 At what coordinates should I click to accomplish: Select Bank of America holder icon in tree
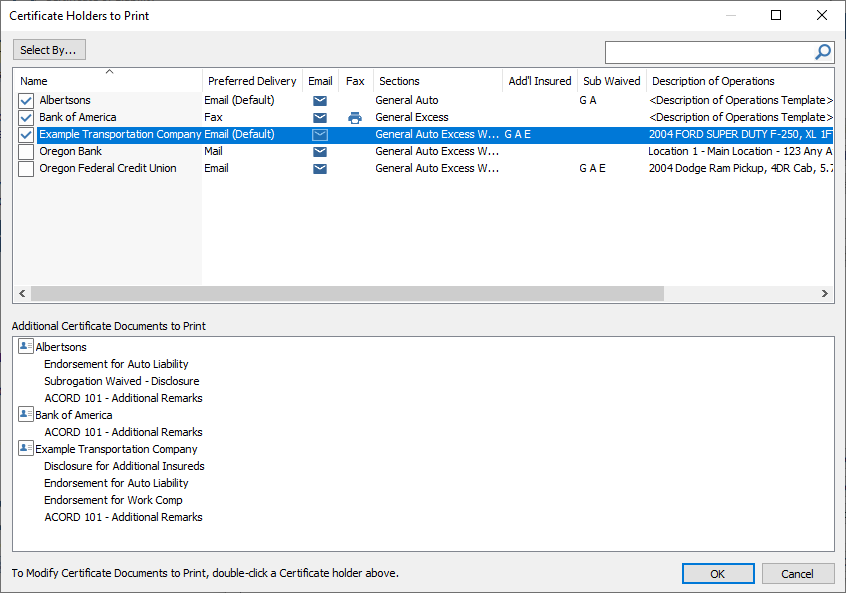(x=26, y=414)
